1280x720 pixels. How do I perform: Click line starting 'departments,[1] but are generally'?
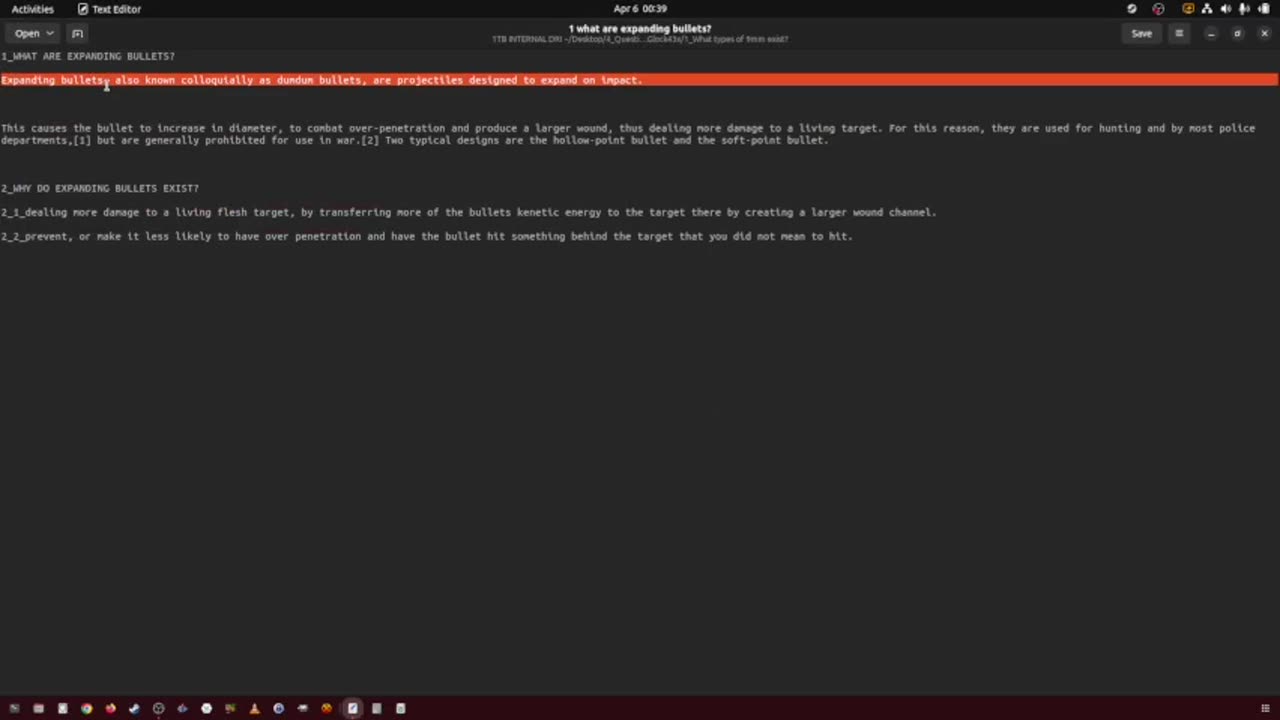[415, 140]
